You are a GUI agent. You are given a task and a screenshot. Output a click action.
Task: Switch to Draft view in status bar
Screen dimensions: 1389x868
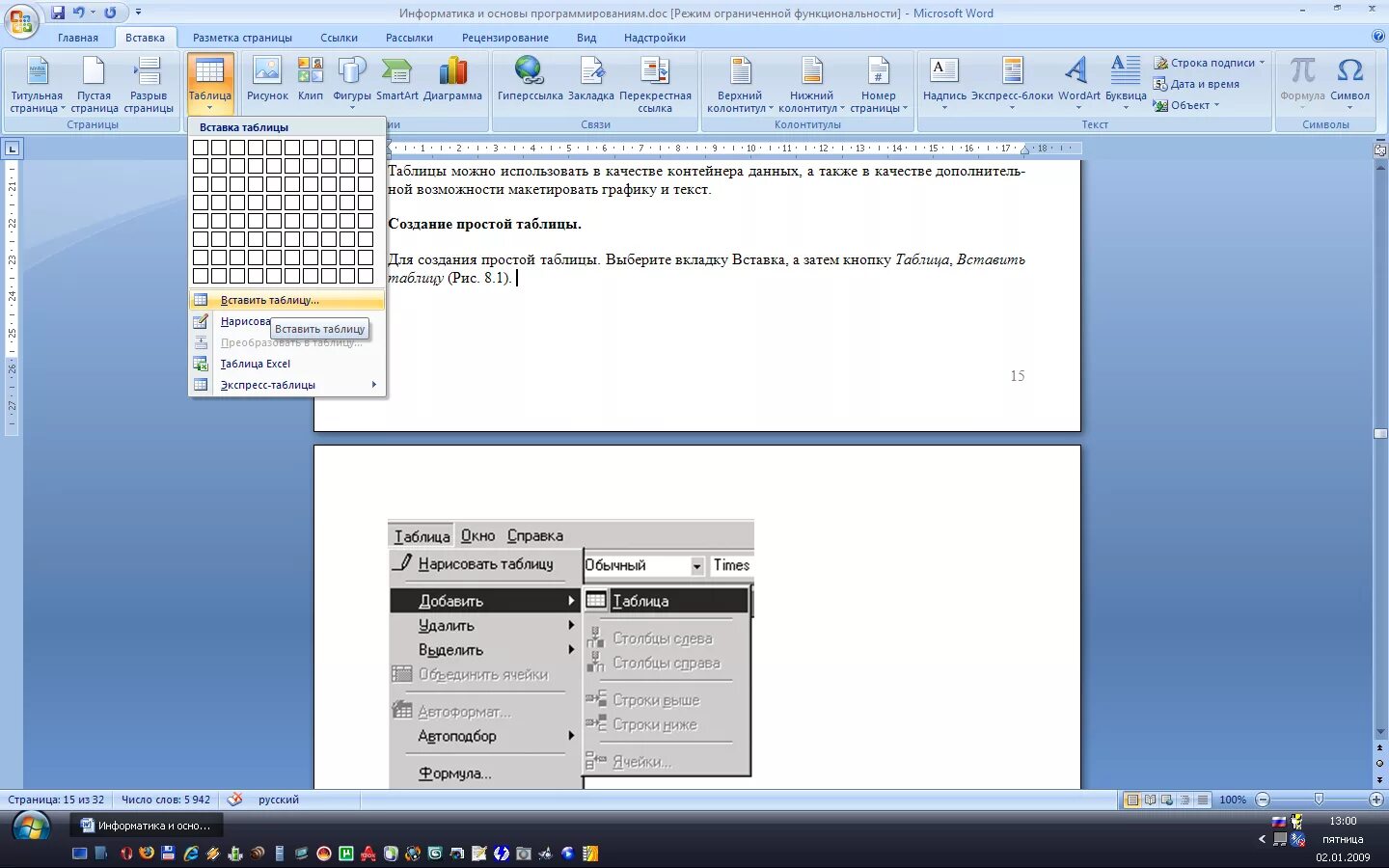[x=1202, y=800]
